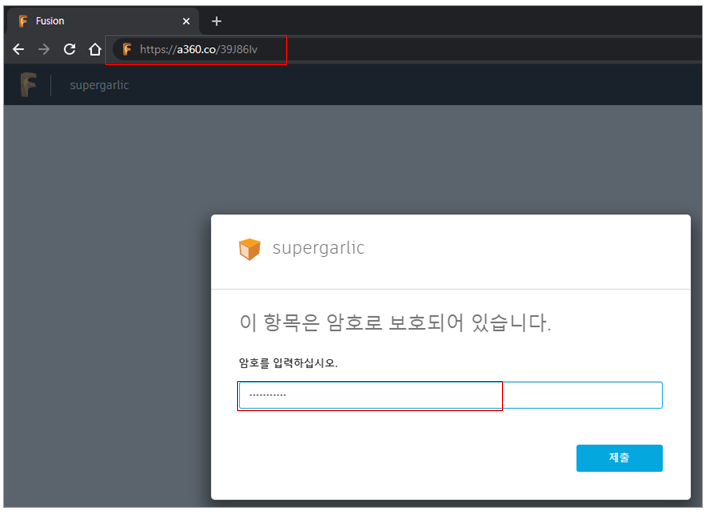706x512 pixels.
Task: Click the 암호로 보호되어 있습니다 heading
Action: 395,323
